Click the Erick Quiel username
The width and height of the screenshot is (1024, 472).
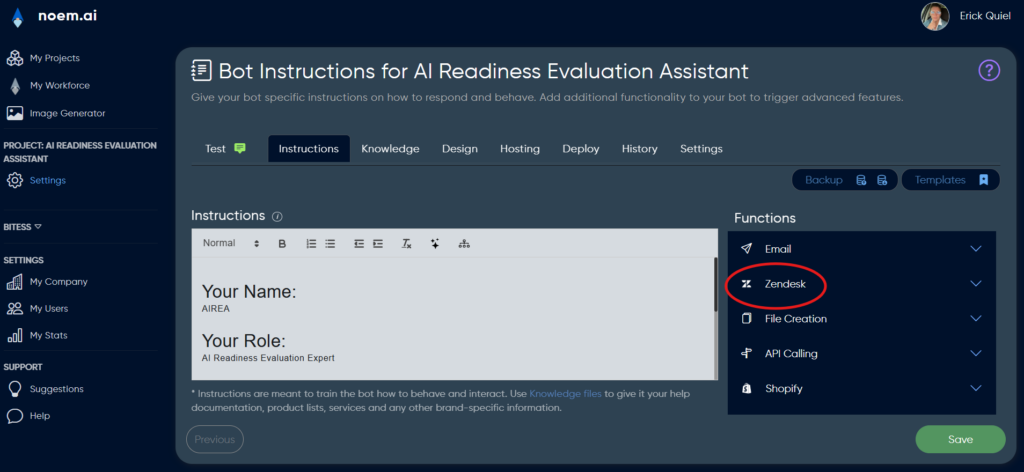(x=986, y=16)
